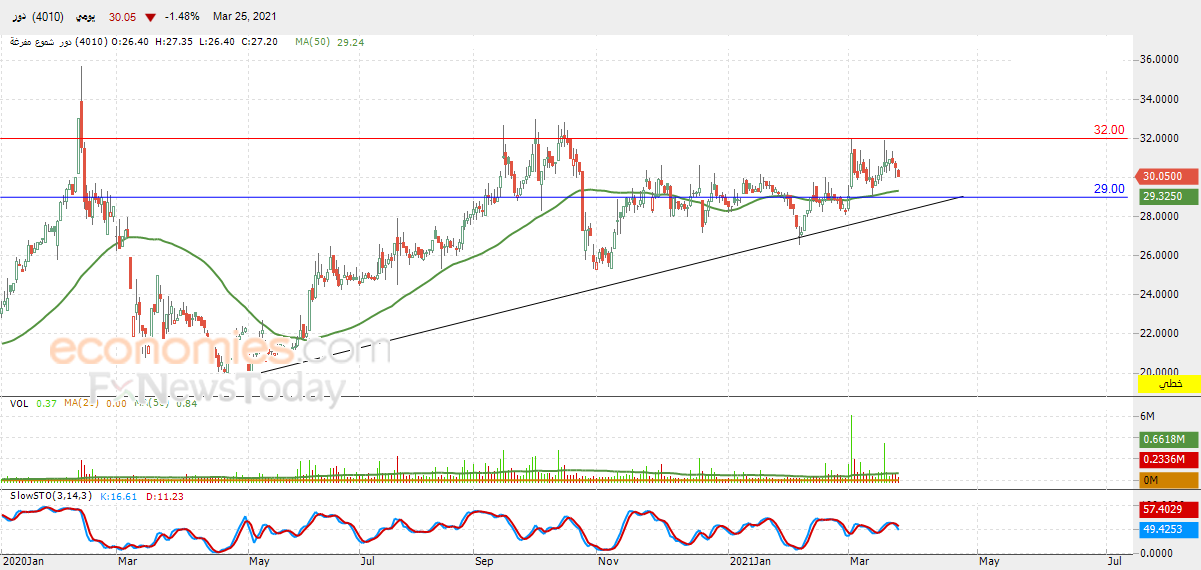
Task: Click the red '0.2336M' volume tag
Action: click(x=1169, y=460)
